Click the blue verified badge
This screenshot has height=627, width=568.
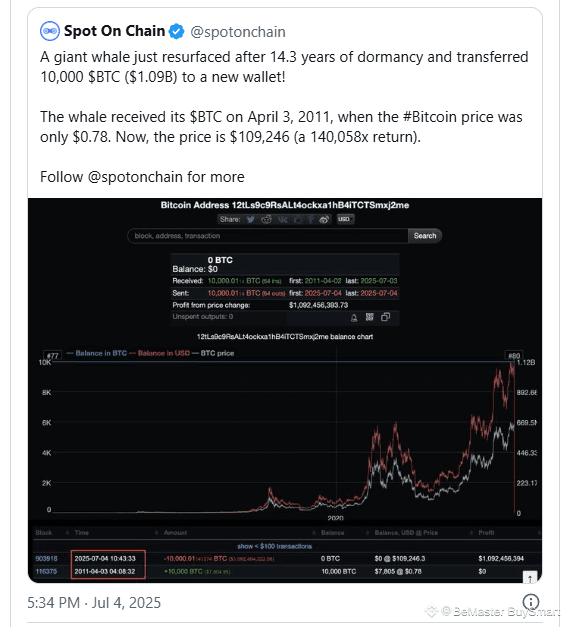[x=176, y=31]
